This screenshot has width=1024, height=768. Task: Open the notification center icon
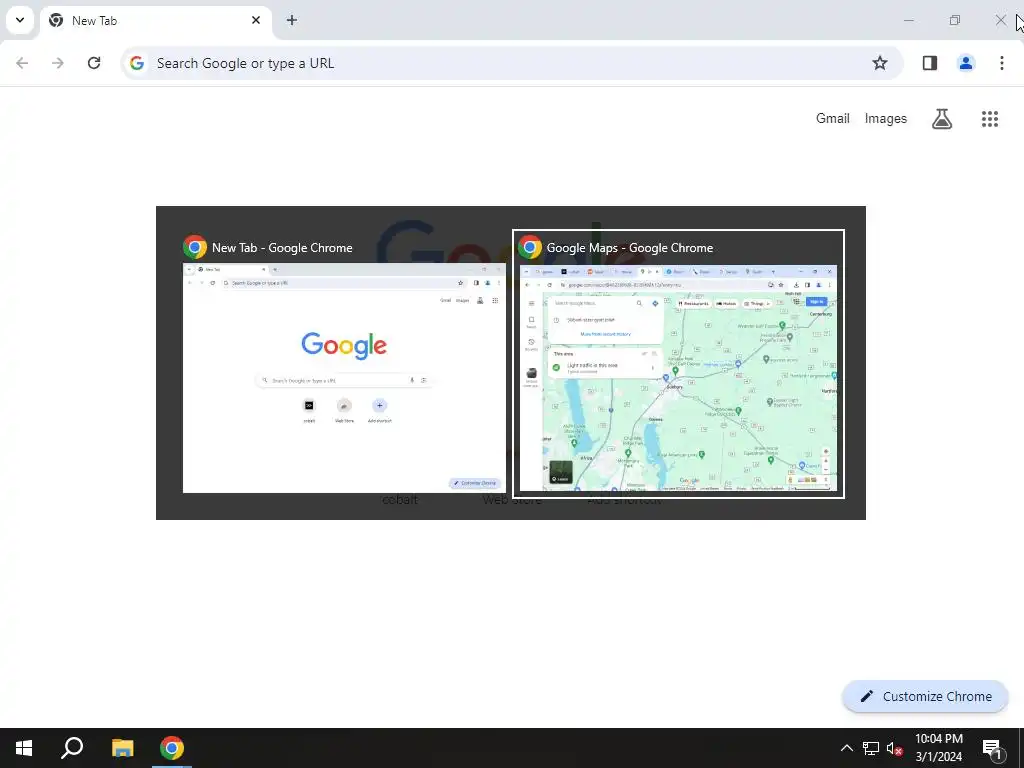(992, 748)
